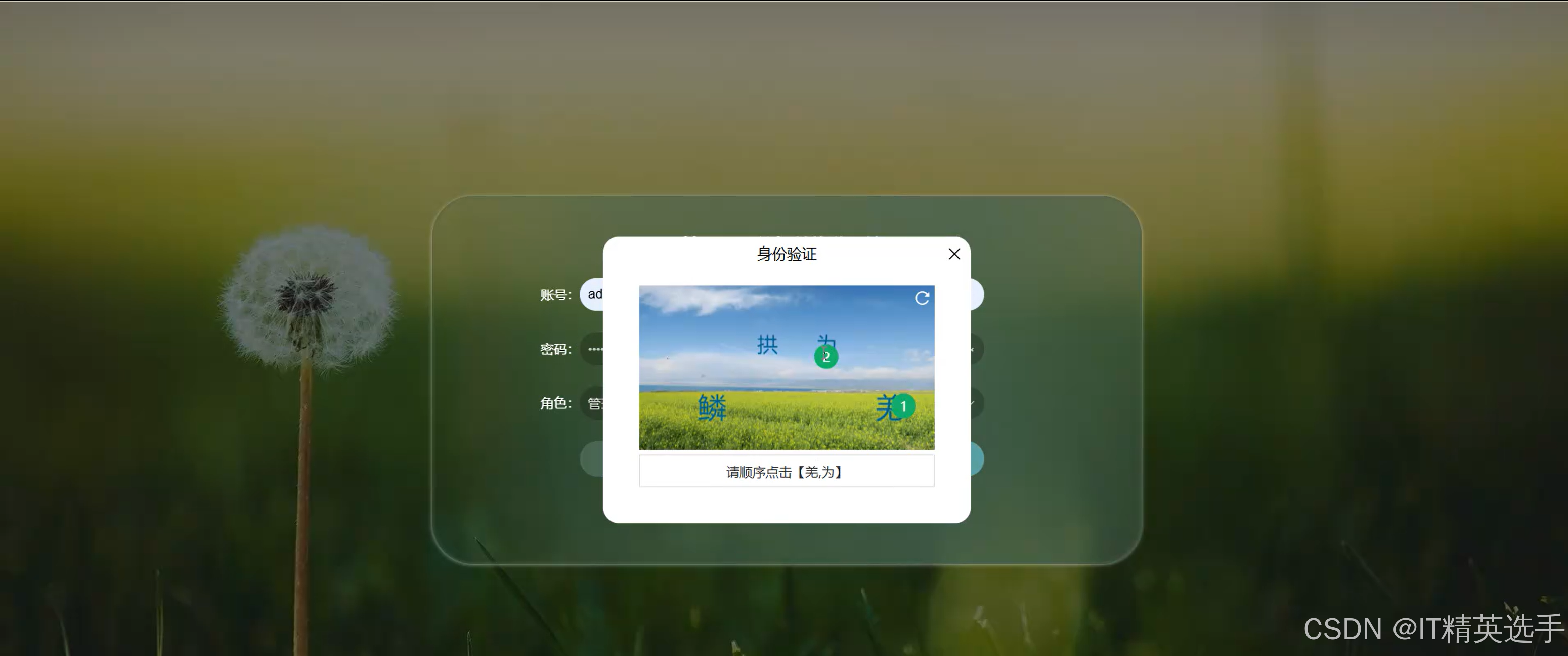Click the 密码 password field
The image size is (1568, 656).
tap(596, 349)
